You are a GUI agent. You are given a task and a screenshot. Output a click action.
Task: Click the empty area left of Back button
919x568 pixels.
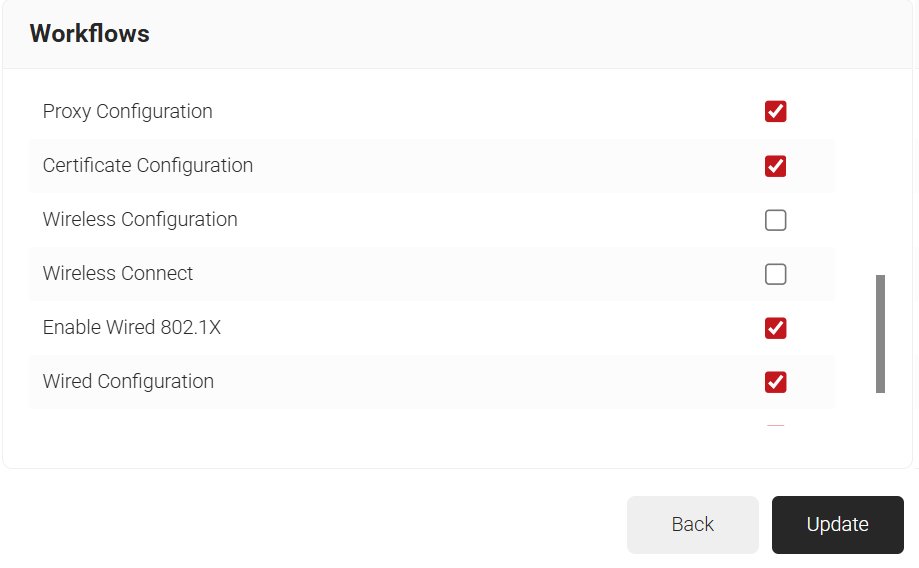click(x=300, y=525)
